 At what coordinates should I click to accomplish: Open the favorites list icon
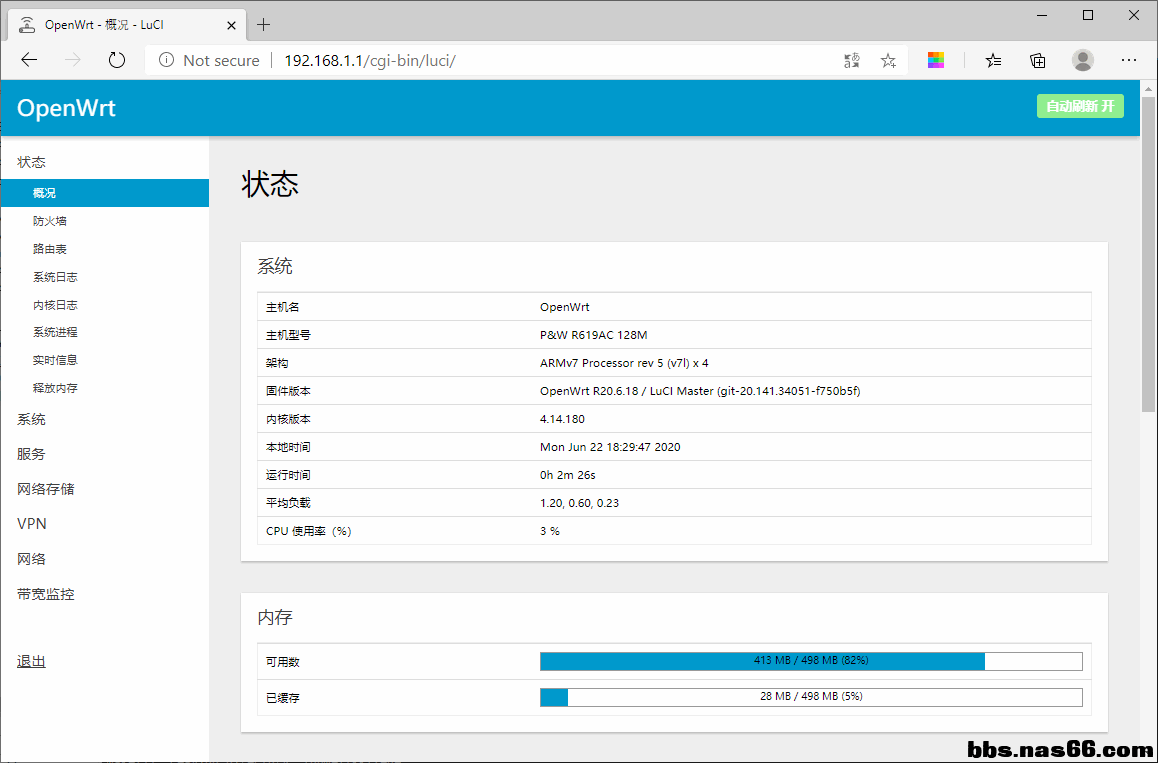point(993,60)
